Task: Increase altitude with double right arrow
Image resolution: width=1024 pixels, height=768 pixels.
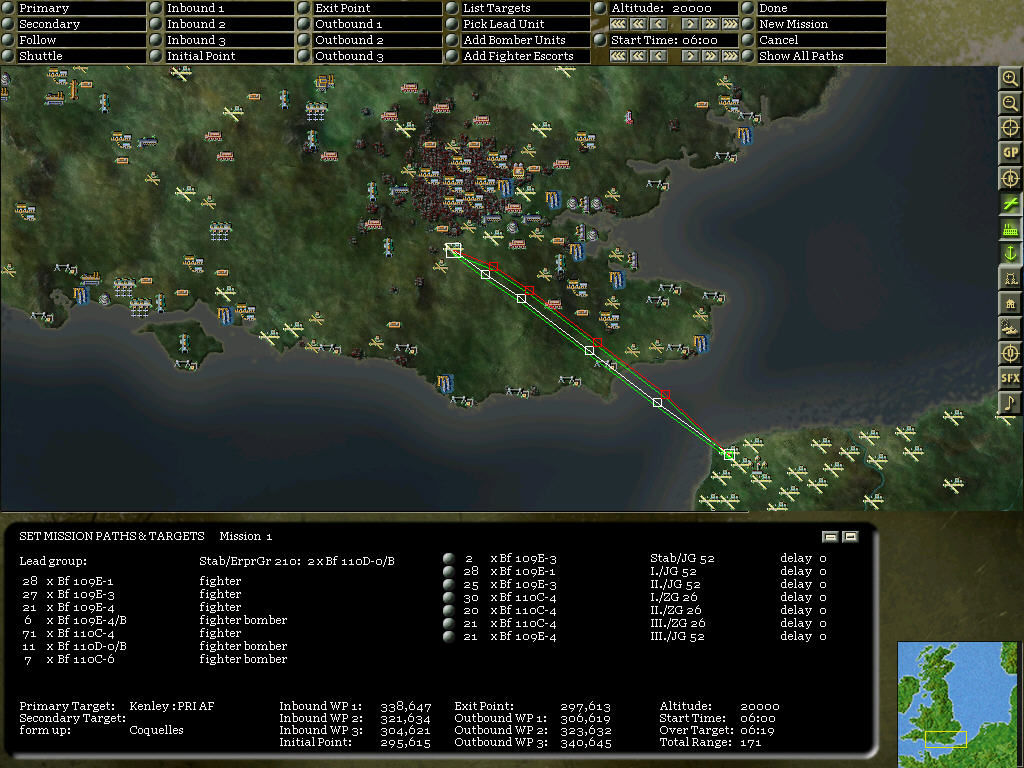Action: click(x=710, y=24)
